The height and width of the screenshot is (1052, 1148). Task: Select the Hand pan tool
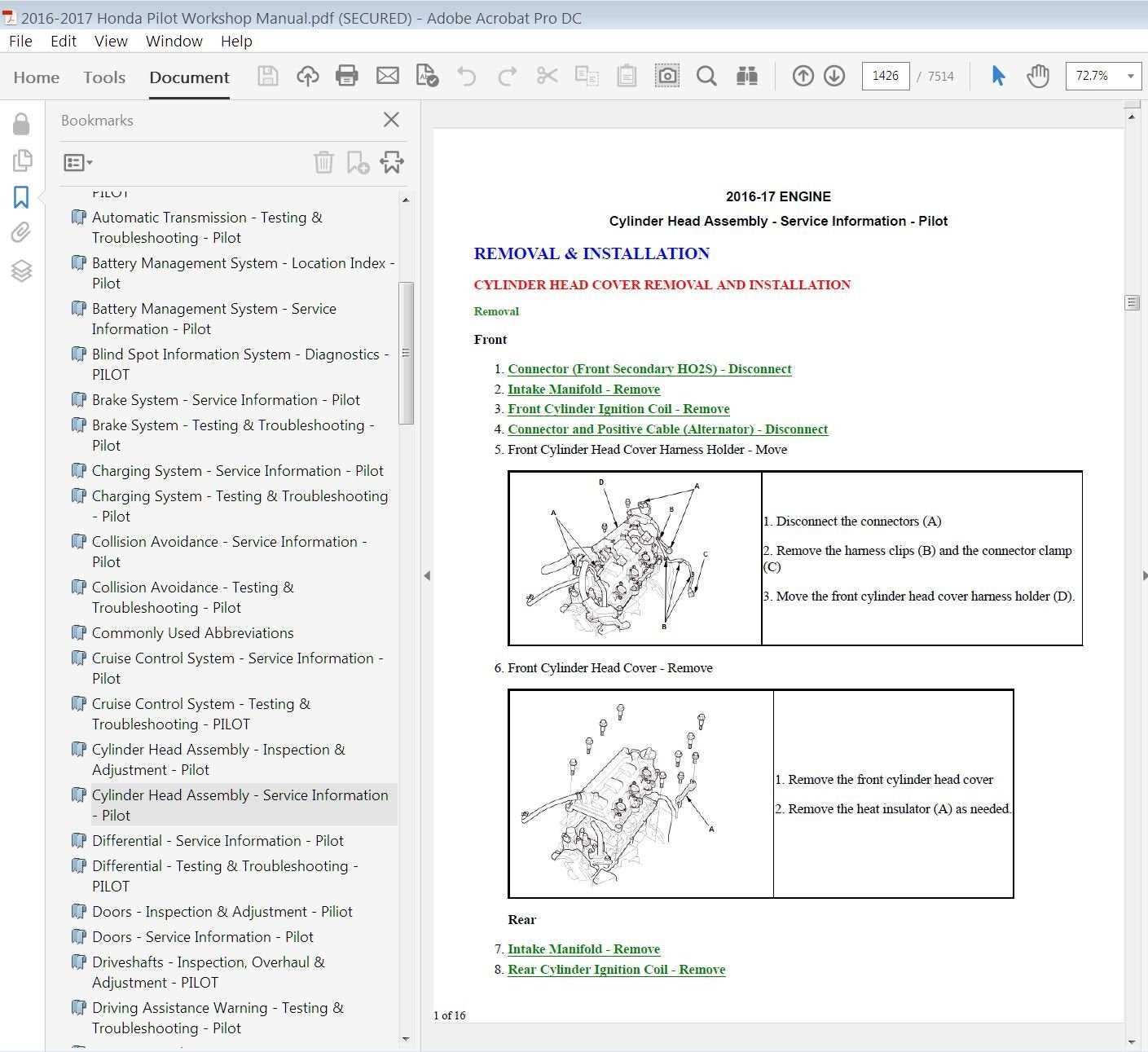click(x=1037, y=76)
